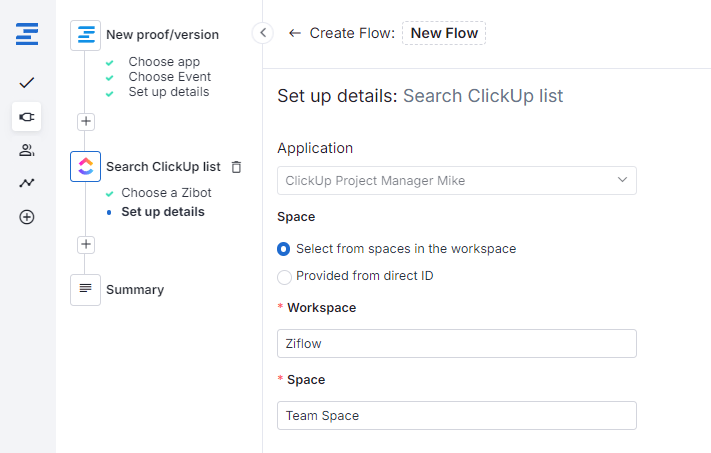Image resolution: width=711 pixels, height=453 pixels.
Task: Click the plus circle sidebar icon
Action: 27,217
